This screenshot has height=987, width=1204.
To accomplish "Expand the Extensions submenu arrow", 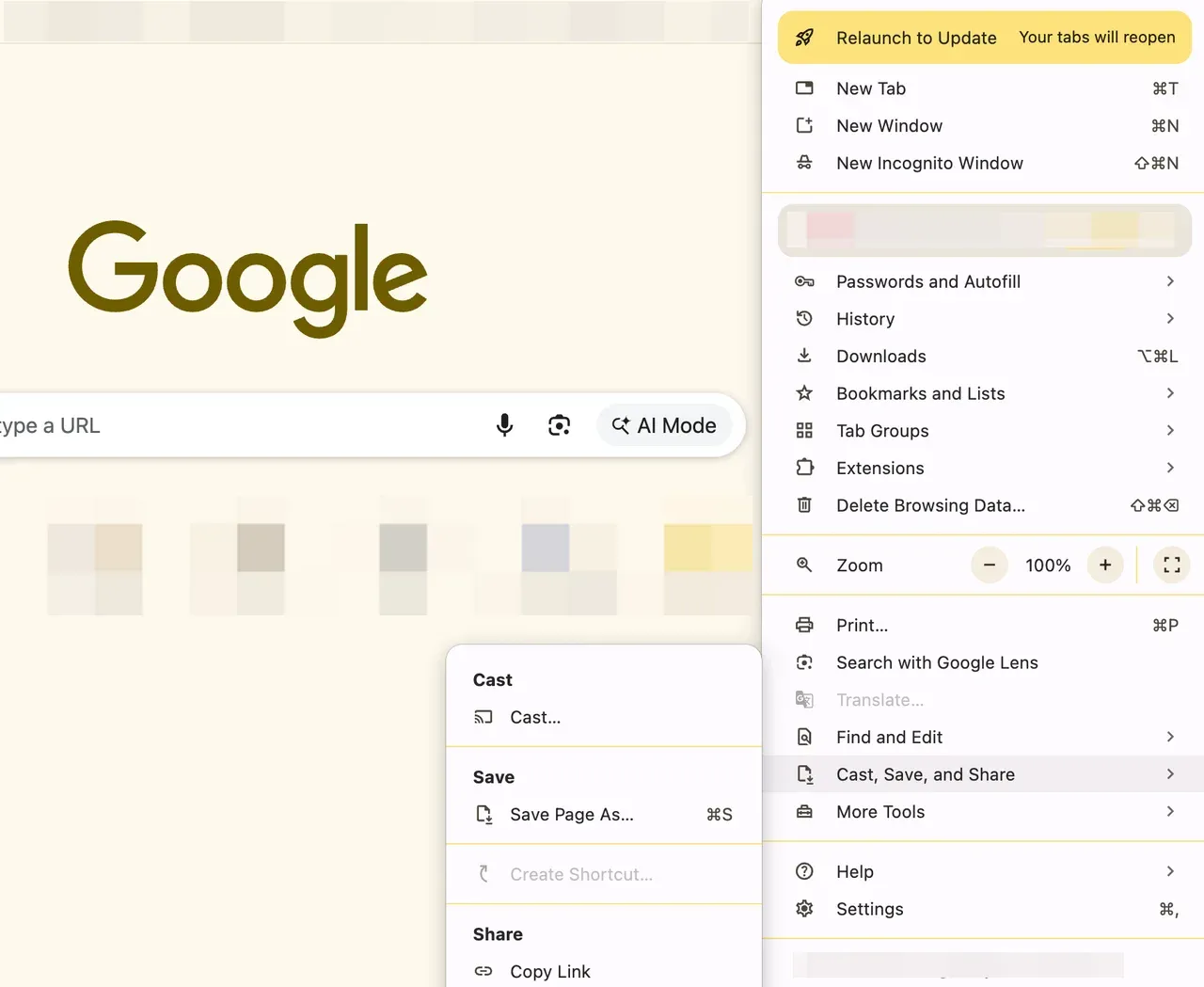I will coord(1170,468).
